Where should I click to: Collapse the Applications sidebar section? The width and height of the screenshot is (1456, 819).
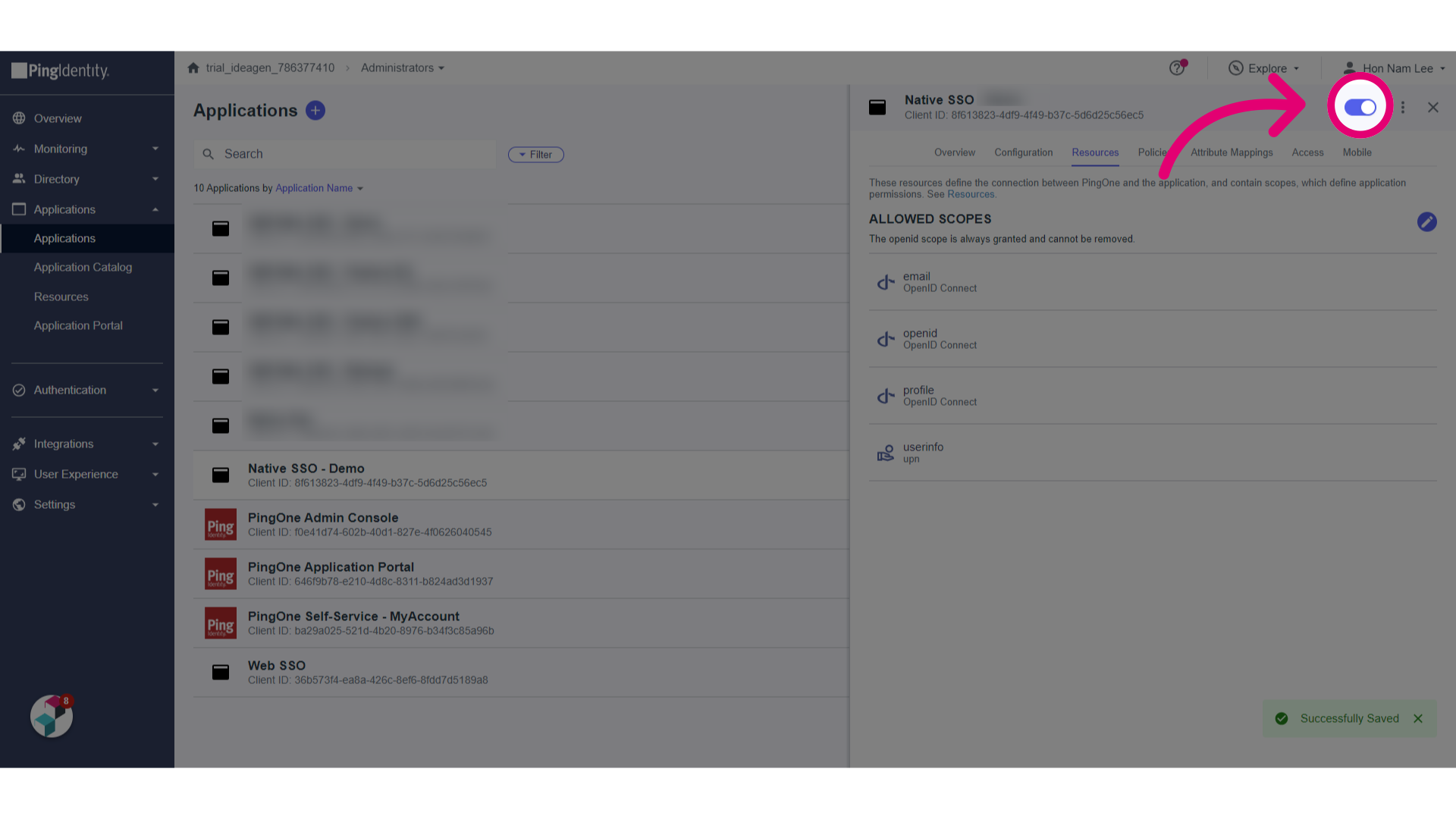87,209
